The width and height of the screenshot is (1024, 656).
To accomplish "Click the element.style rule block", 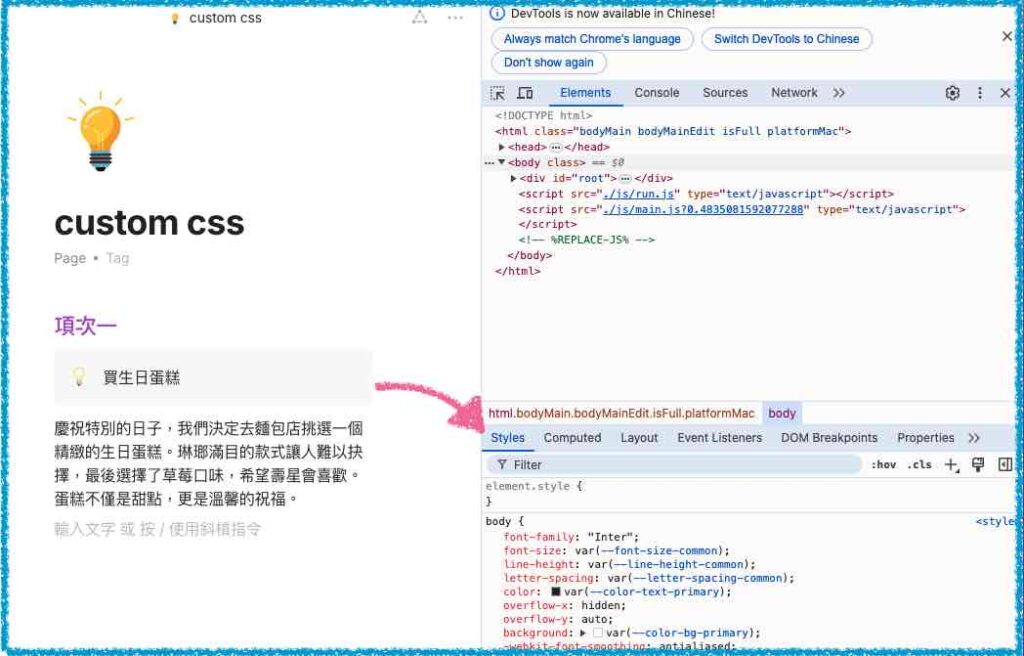I will tap(750, 494).
